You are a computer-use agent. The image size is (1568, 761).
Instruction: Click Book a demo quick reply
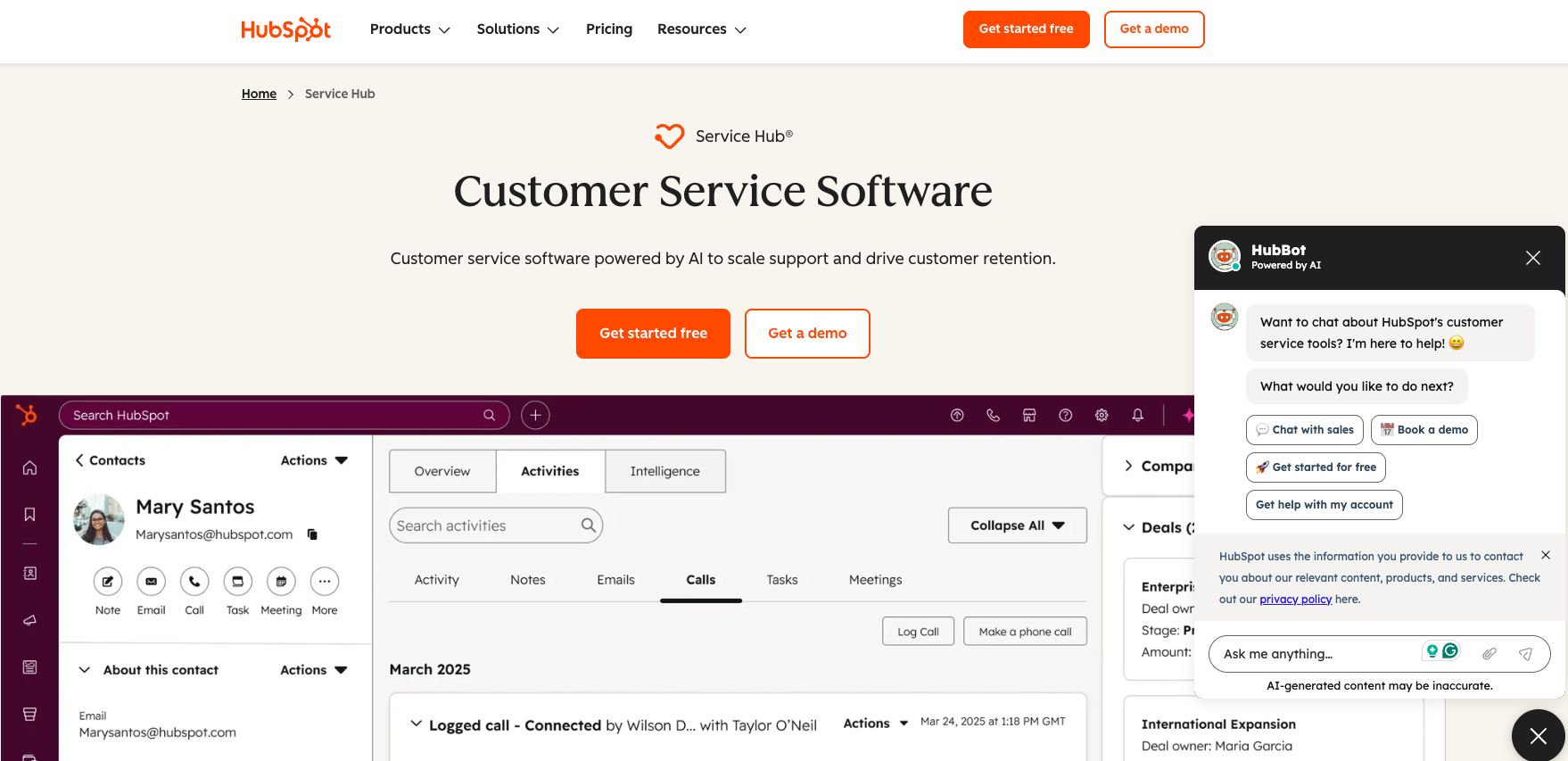coord(1424,430)
